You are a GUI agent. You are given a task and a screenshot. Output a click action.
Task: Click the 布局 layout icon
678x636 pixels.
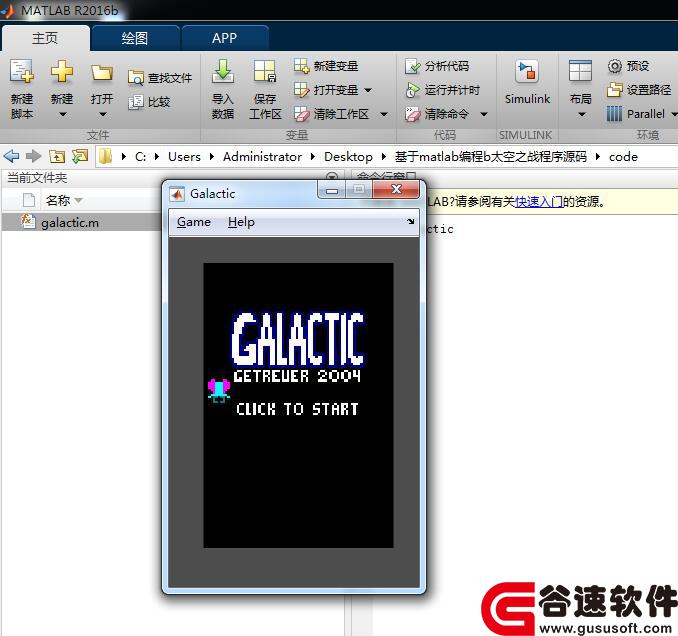pos(580,71)
